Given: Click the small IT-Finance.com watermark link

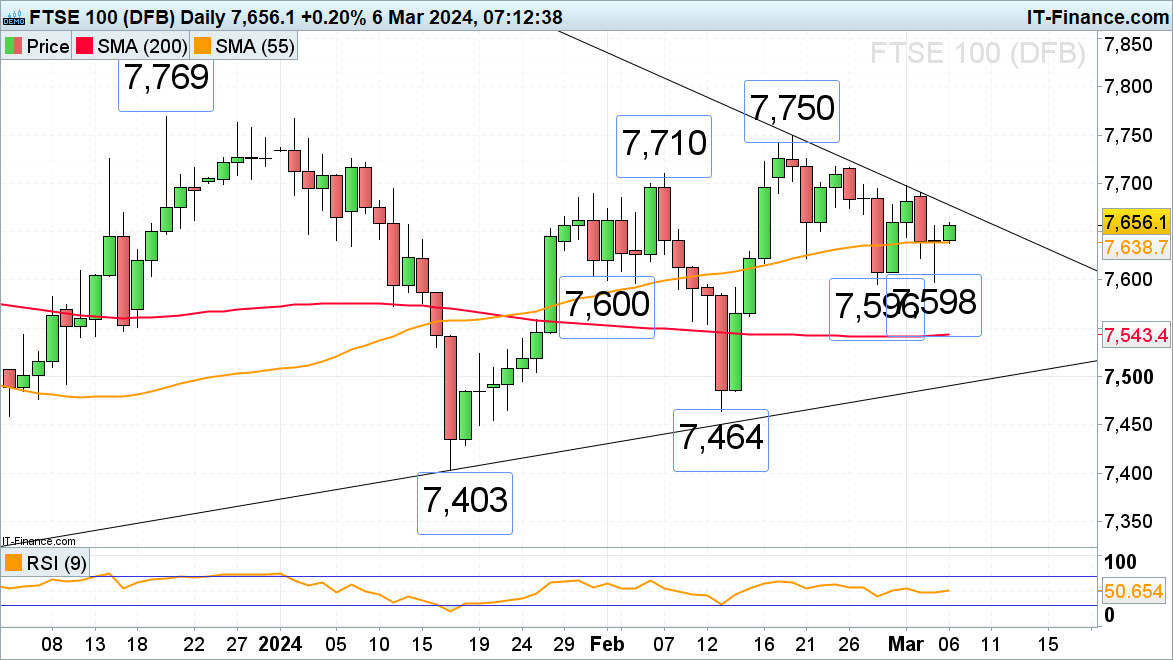Looking at the screenshot, I should click(x=39, y=541).
